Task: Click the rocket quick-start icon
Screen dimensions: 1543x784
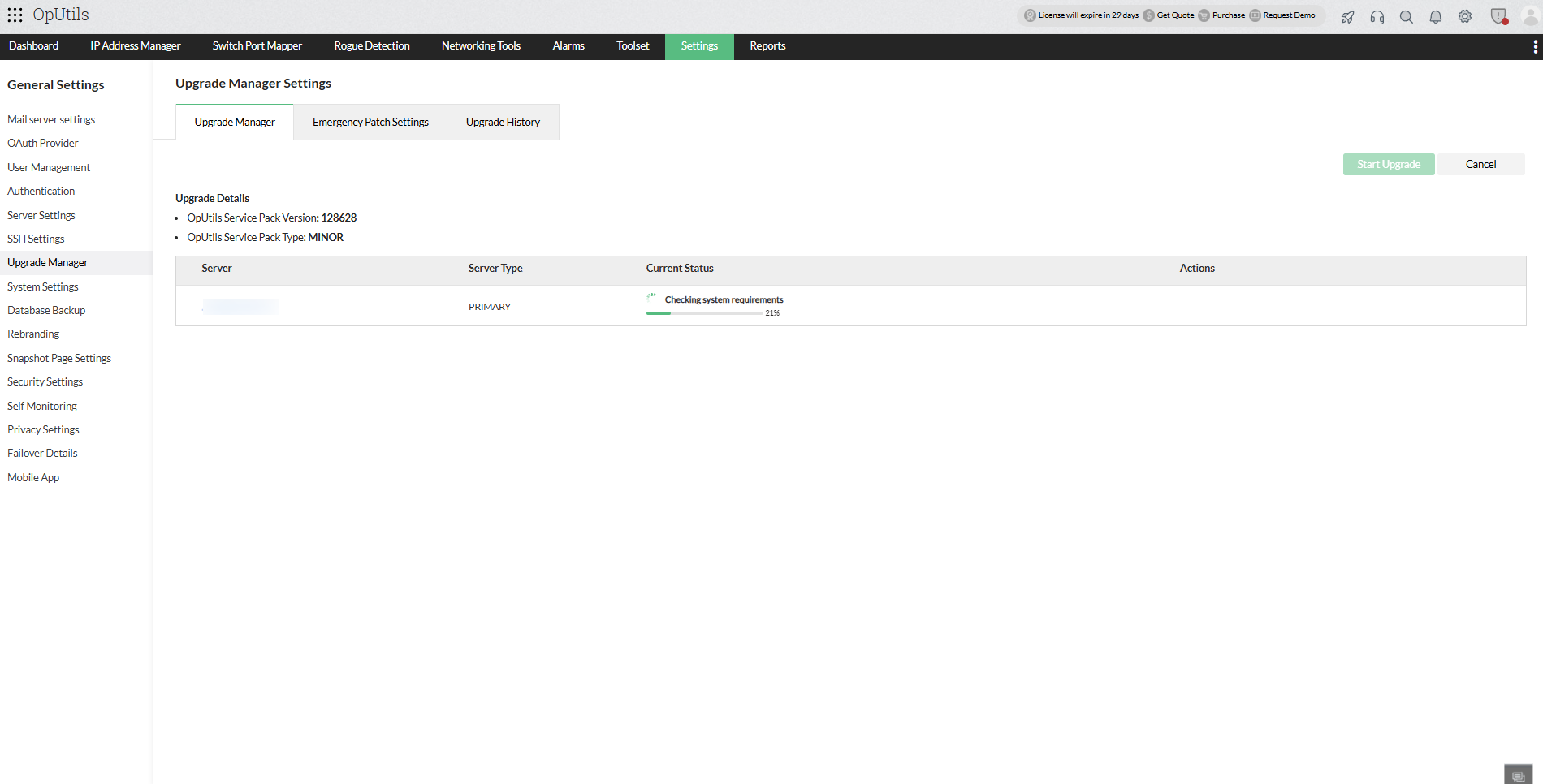Action: pyautogui.click(x=1347, y=16)
